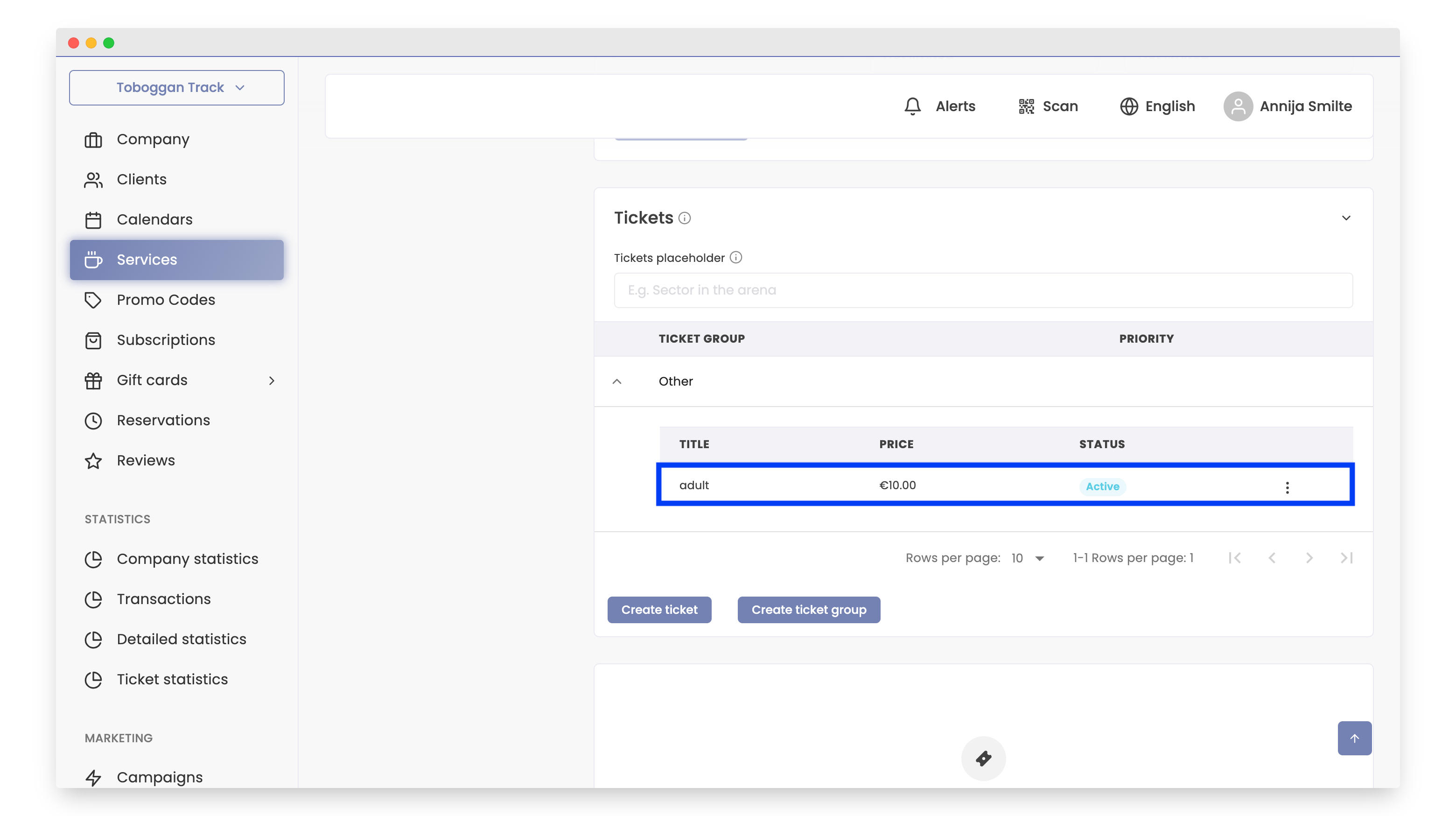Click the Create ticket group button
This screenshot has width=1456, height=816.
click(x=808, y=610)
